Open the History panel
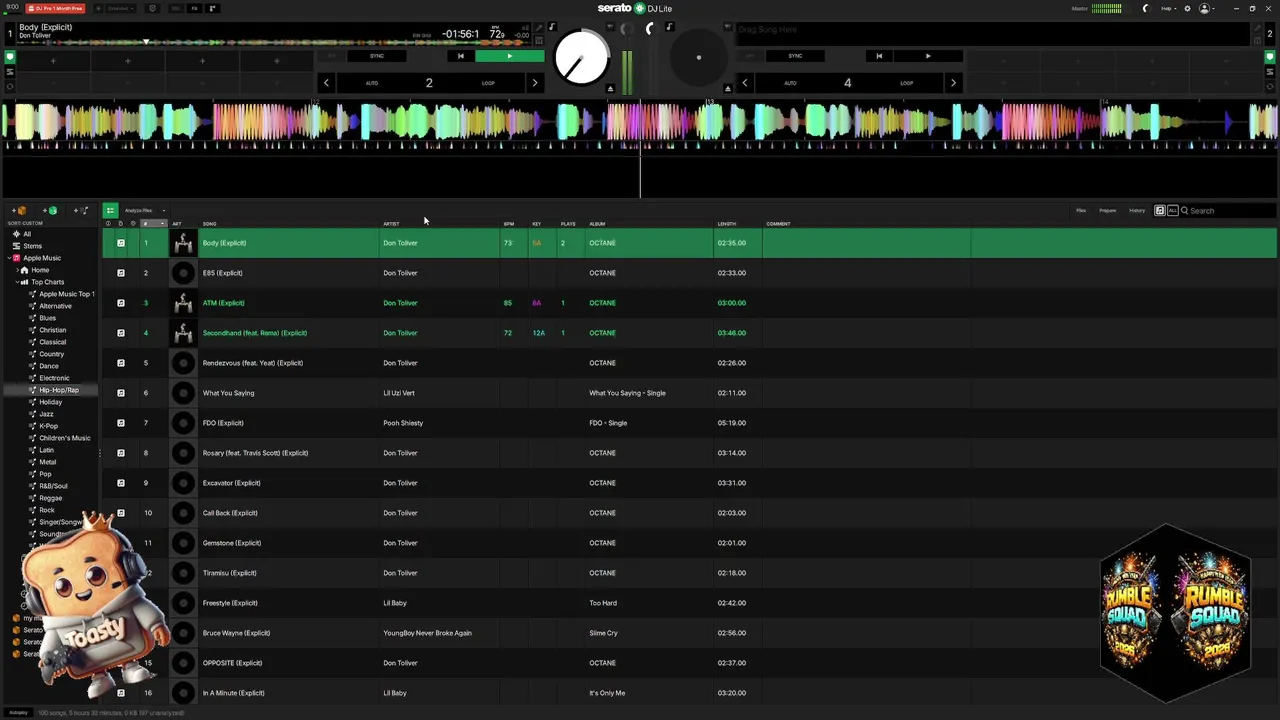1280x720 pixels. (1137, 211)
